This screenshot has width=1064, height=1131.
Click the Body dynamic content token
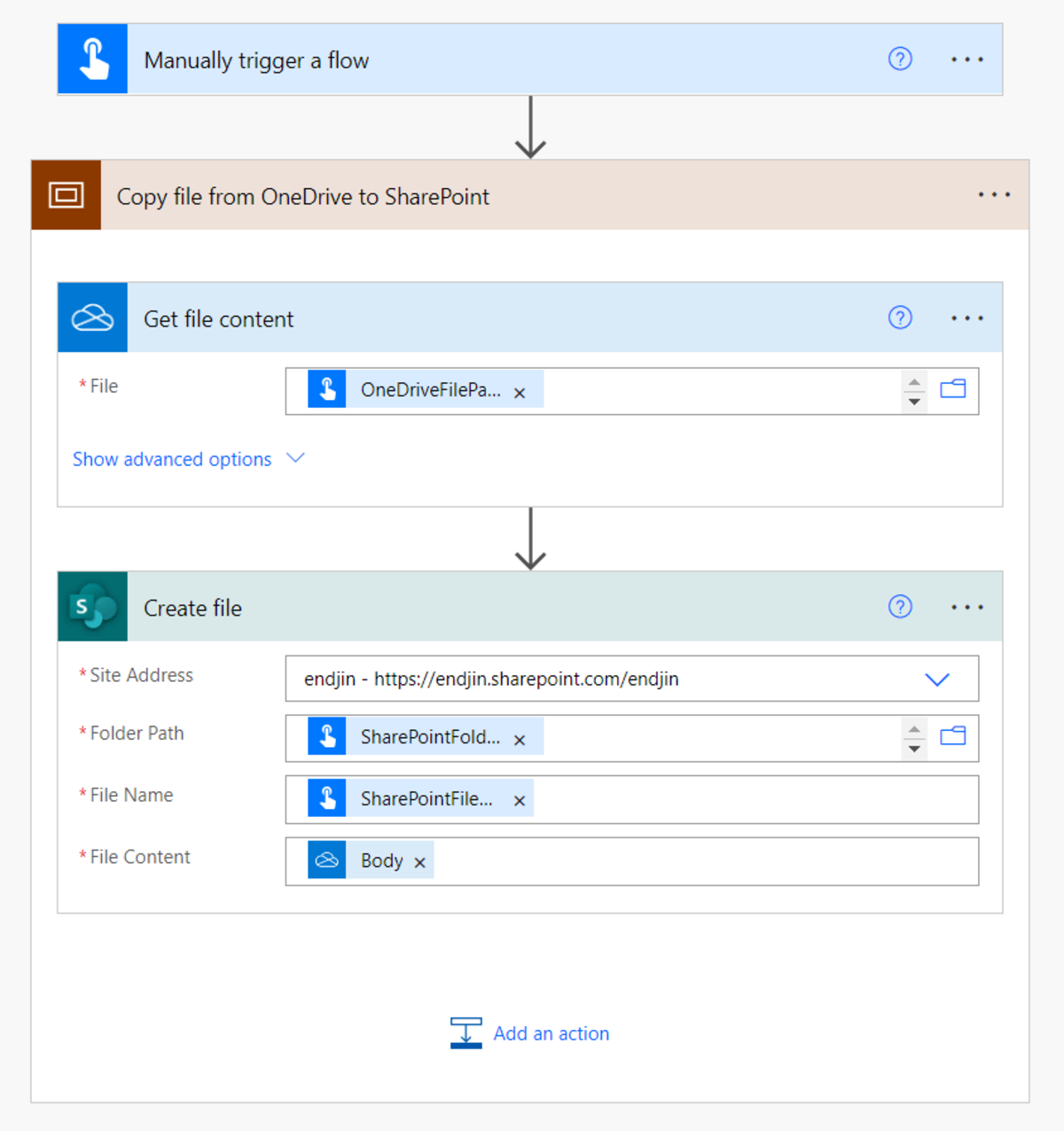click(371, 860)
